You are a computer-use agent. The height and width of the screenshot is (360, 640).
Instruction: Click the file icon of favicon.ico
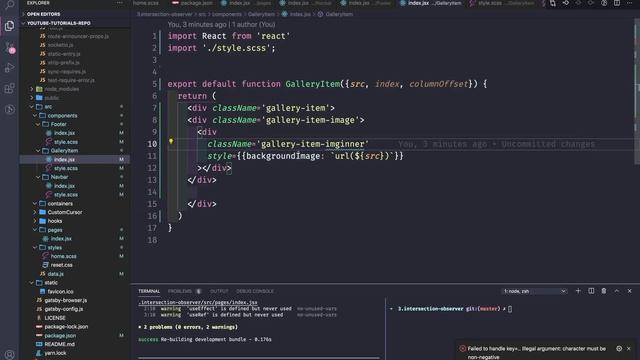pos(42,291)
